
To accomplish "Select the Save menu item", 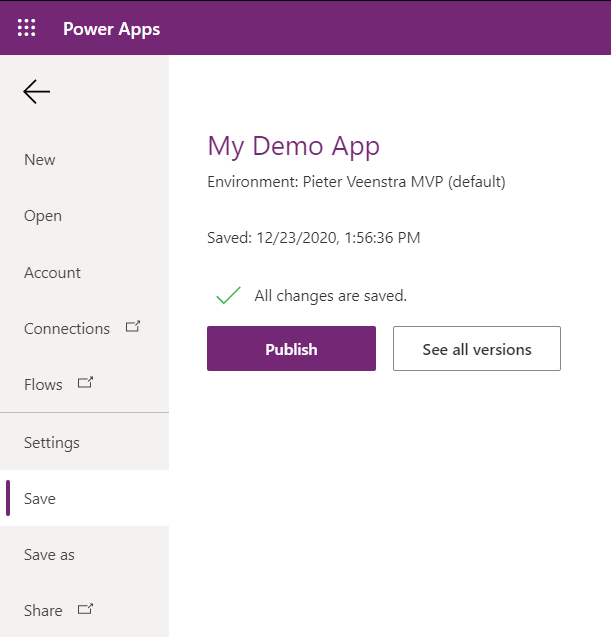I will coord(84,498).
